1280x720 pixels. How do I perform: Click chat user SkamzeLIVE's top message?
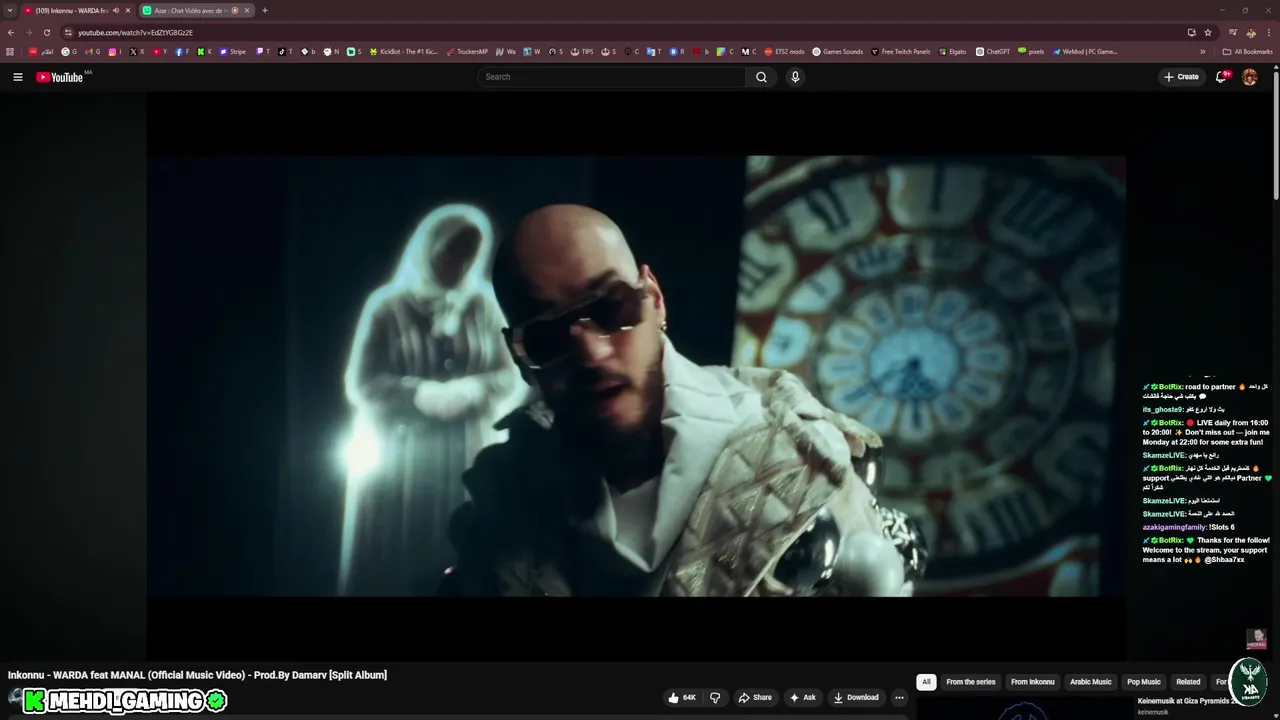point(1181,455)
